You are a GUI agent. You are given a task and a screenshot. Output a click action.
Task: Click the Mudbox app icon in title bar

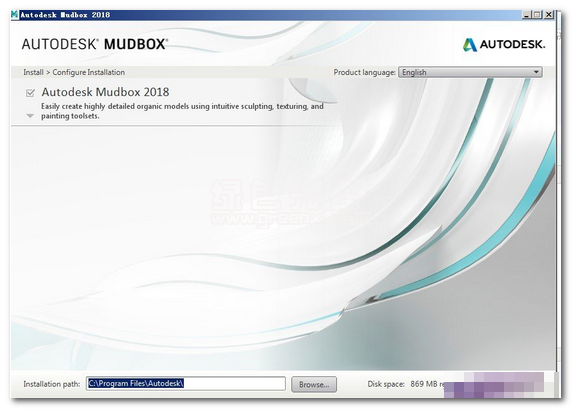pos(15,15)
